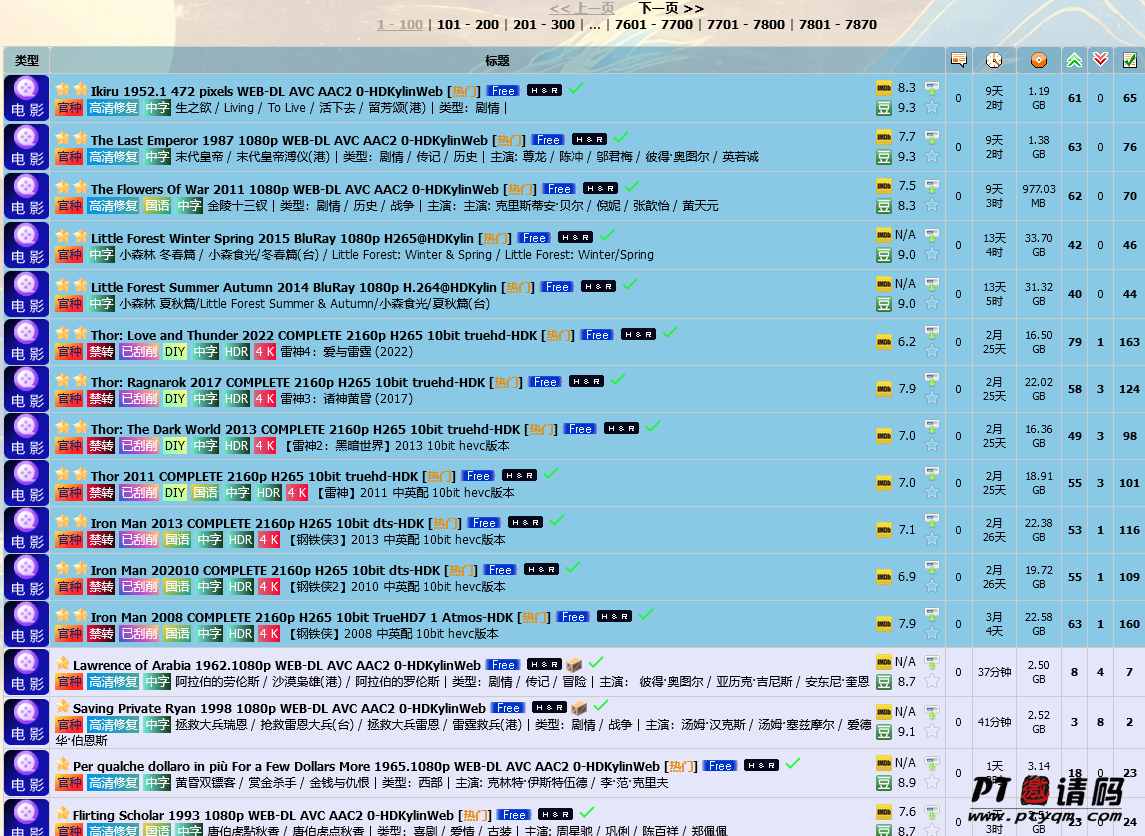Go to the next page (下一页)
Screen dimensions: 1145x836
click(670, 8)
